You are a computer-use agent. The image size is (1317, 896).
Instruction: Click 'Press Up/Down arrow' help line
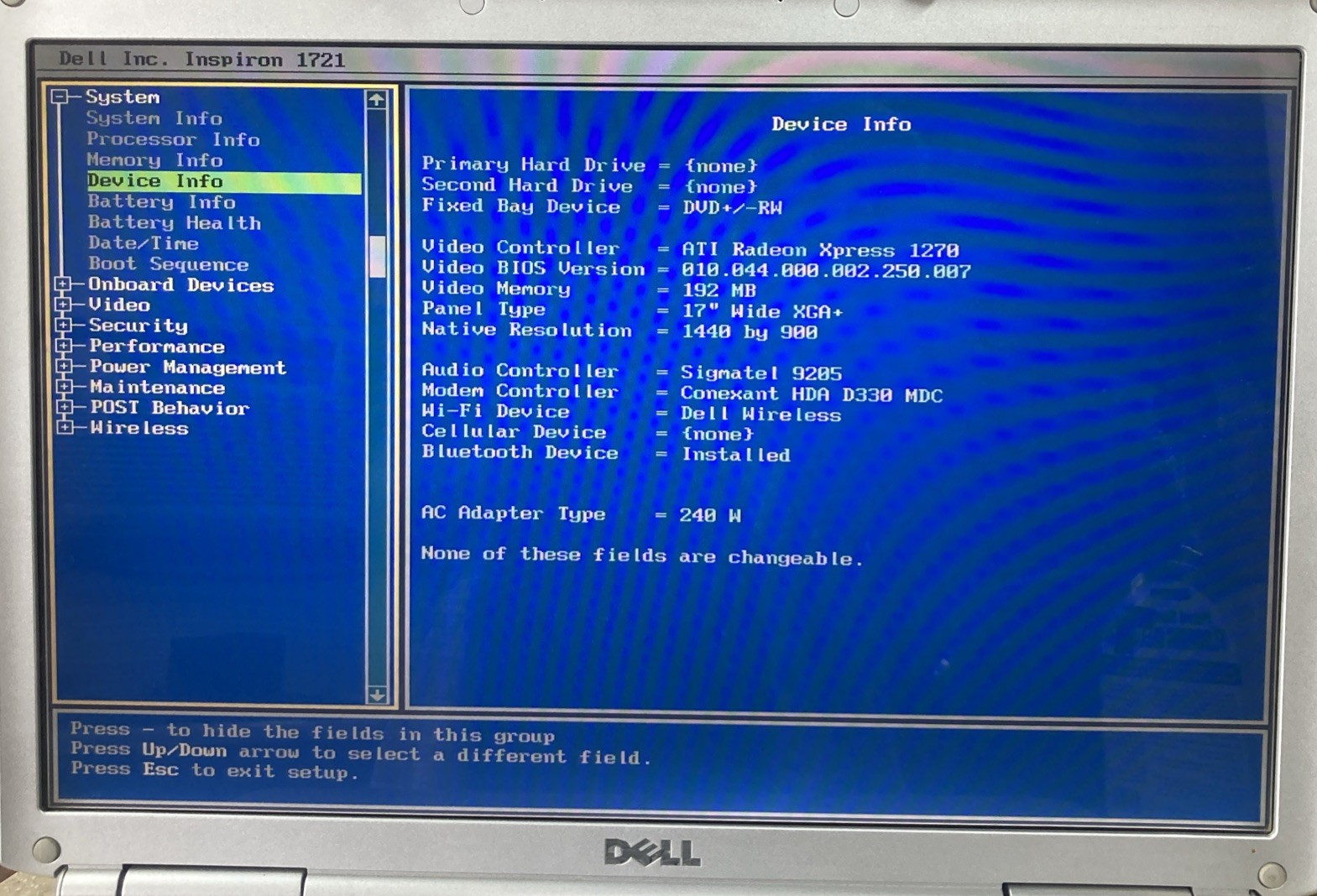361,753
